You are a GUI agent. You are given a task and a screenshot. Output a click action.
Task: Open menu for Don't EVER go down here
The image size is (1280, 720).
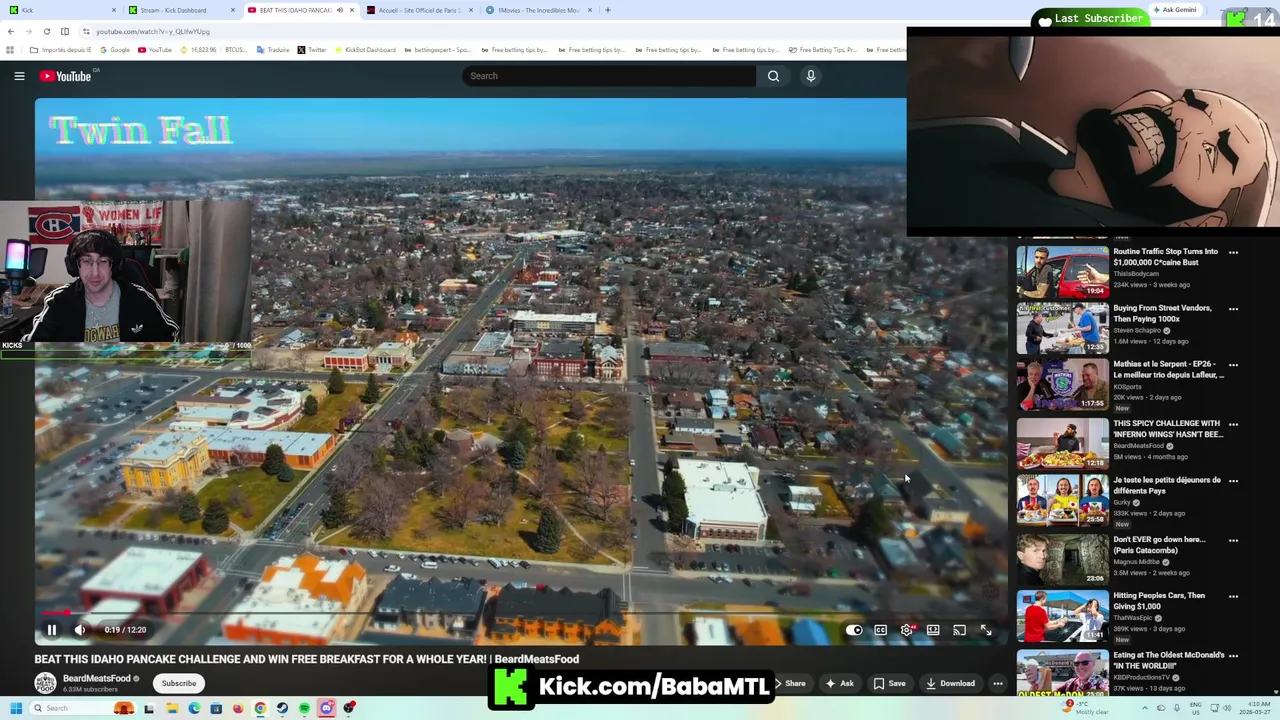coord(1233,540)
